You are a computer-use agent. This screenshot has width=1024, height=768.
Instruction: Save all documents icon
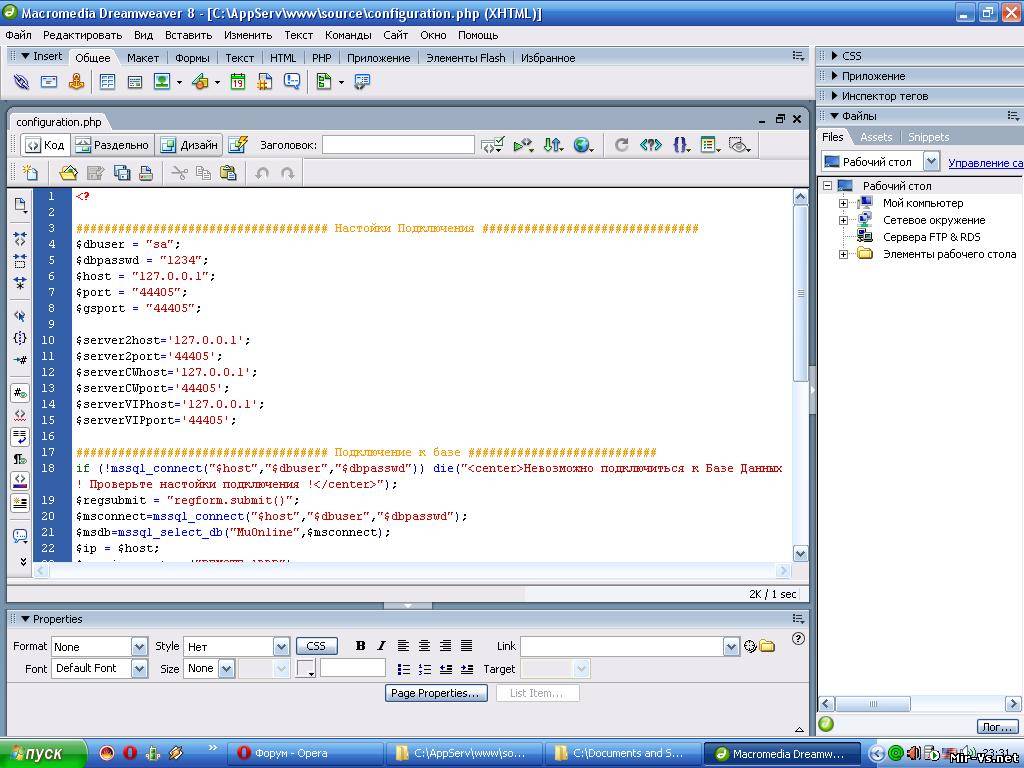pyautogui.click(x=122, y=173)
